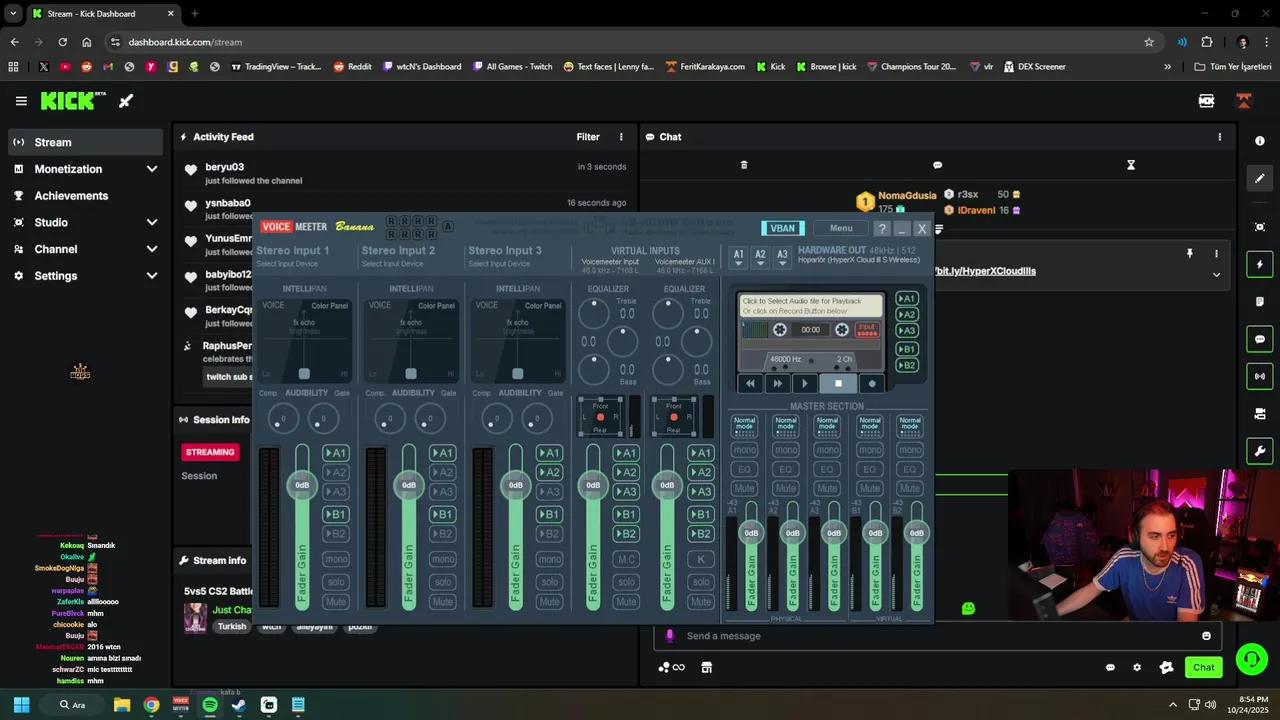Click the chat bubble mode icon
This screenshot has width=1280, height=720.
point(937,165)
